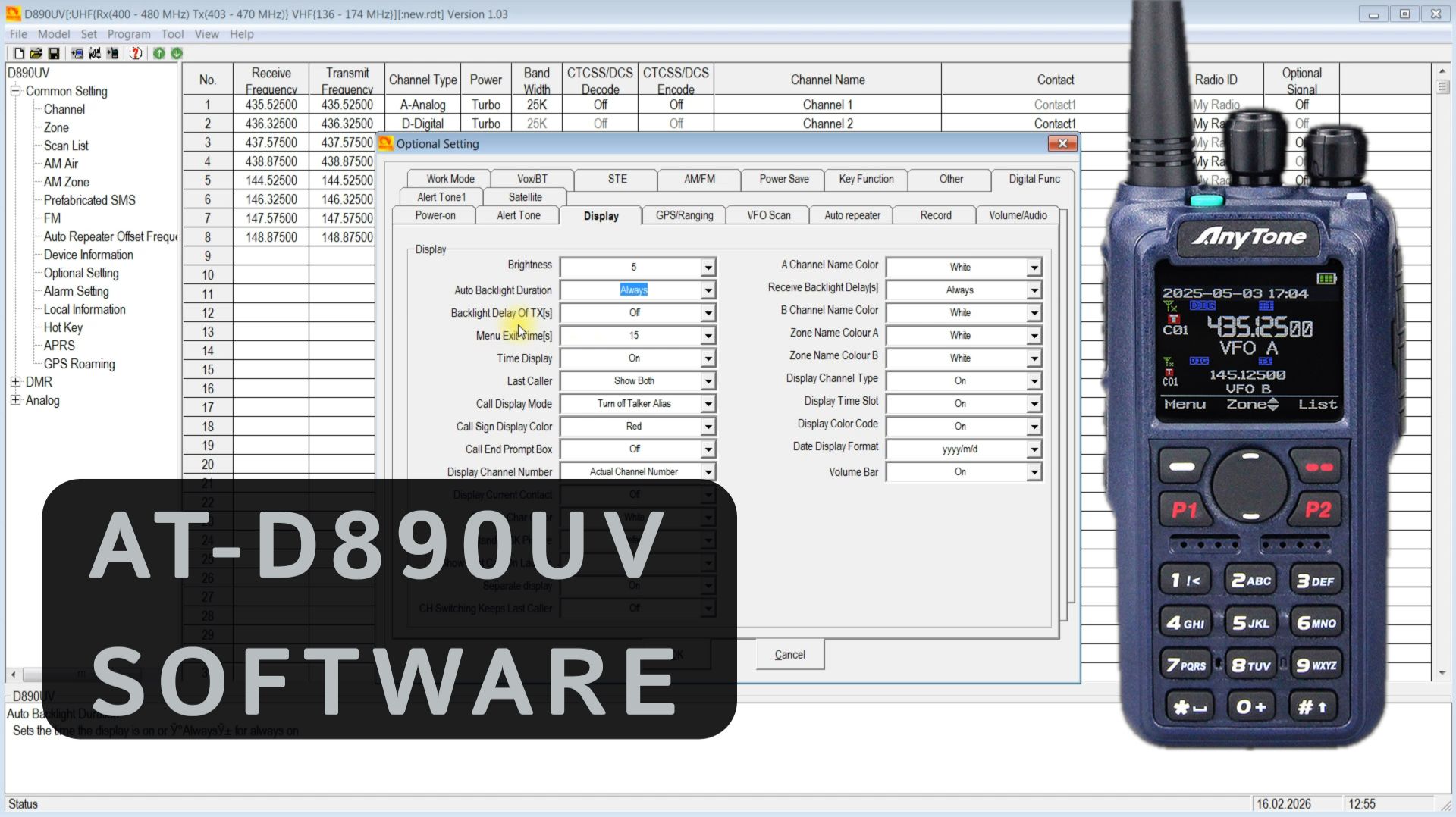1456x817 pixels.
Task: Open the Help icon with red question mark
Action: click(135, 53)
